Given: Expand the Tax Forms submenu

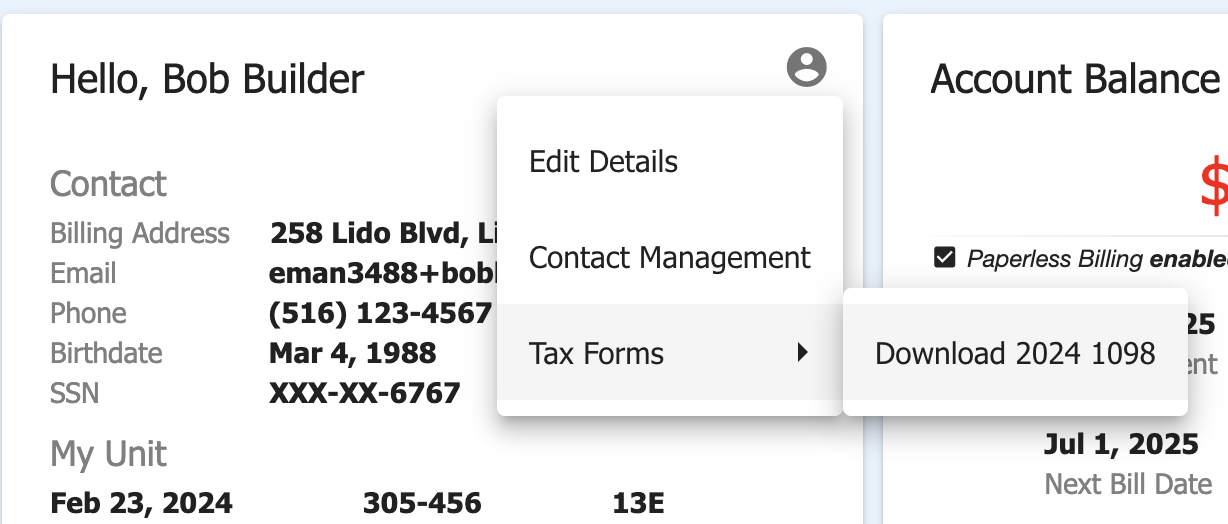Looking at the screenshot, I should tap(669, 353).
